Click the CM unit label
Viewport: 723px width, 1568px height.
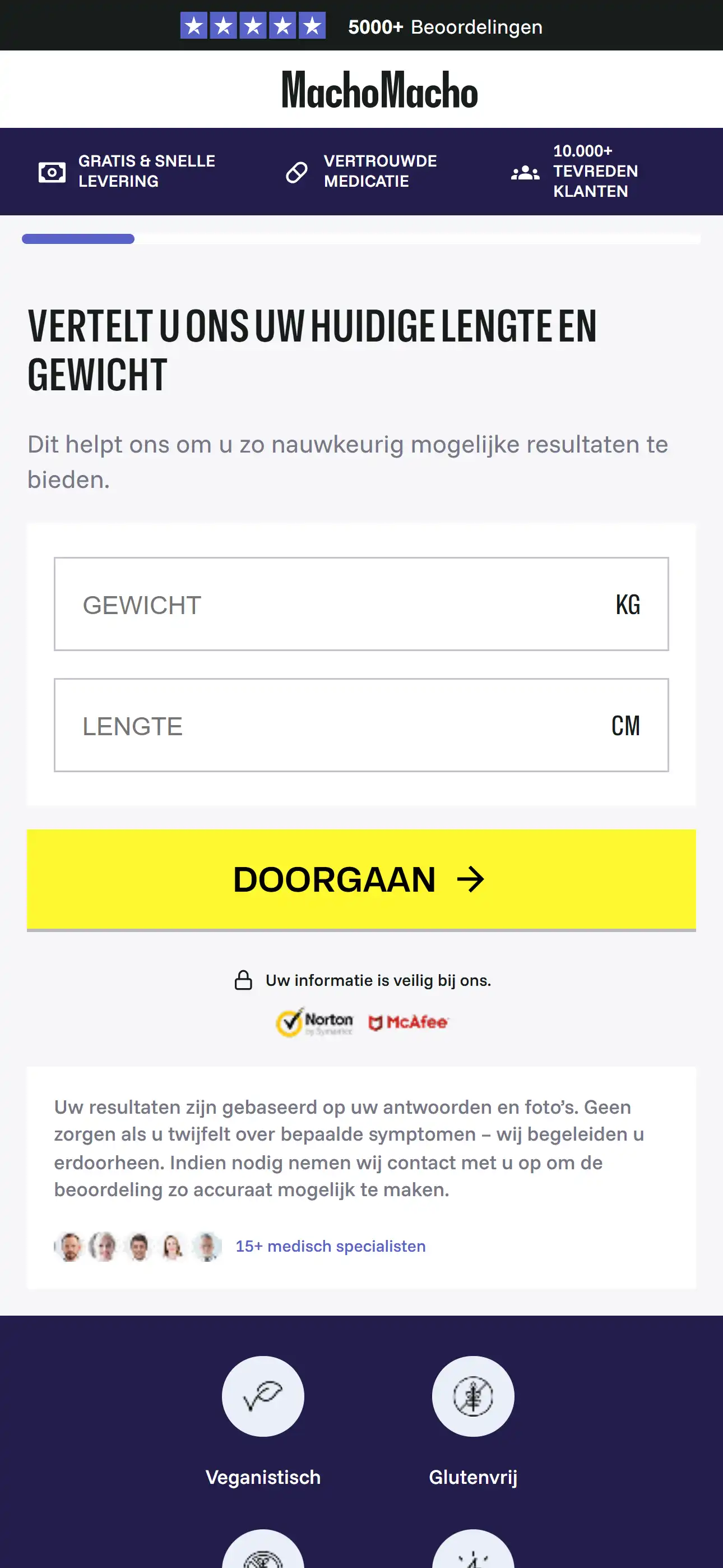[625, 726]
